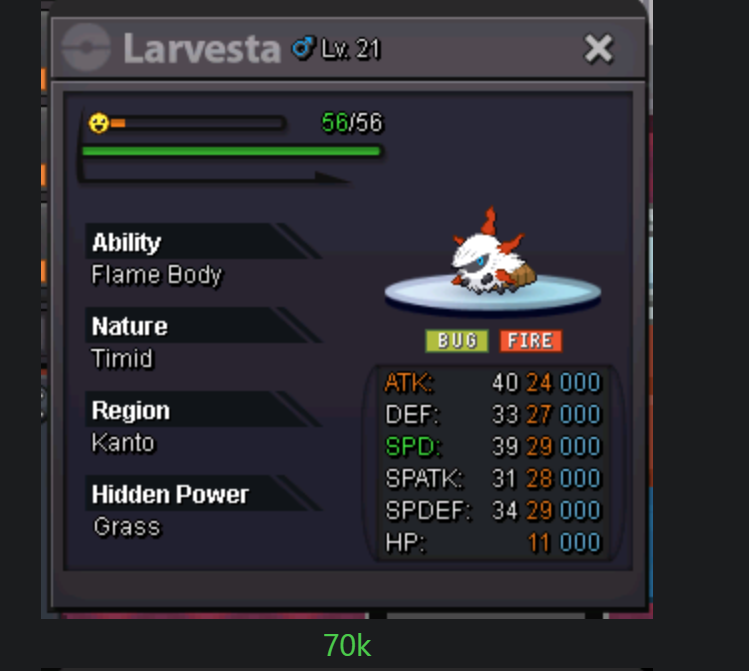Viewport: 749px width, 671px height.
Task: Click the Pokeball icon beside Larvesta's name
Action: tap(86, 48)
